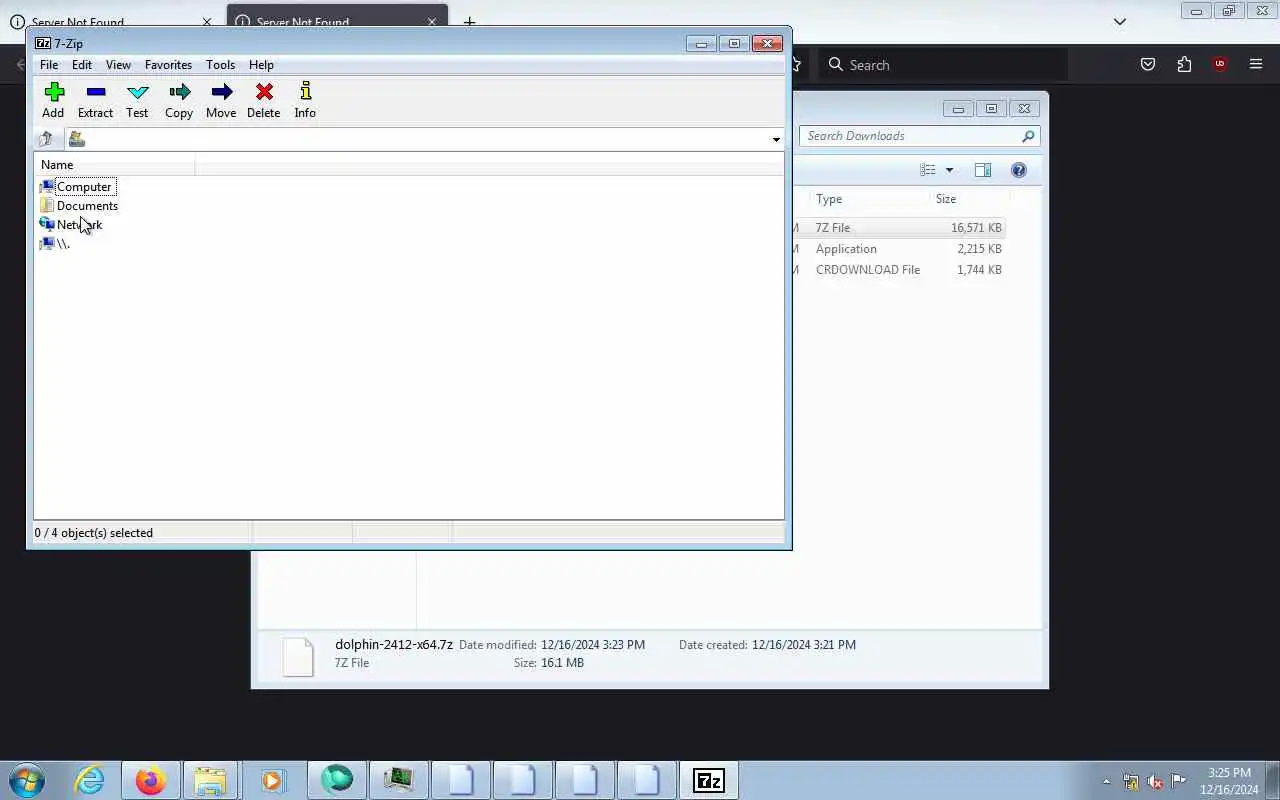The height and width of the screenshot is (800, 1280).
Task: Click the Size 16.1 MB value in details pane
Action: [x=562, y=663]
